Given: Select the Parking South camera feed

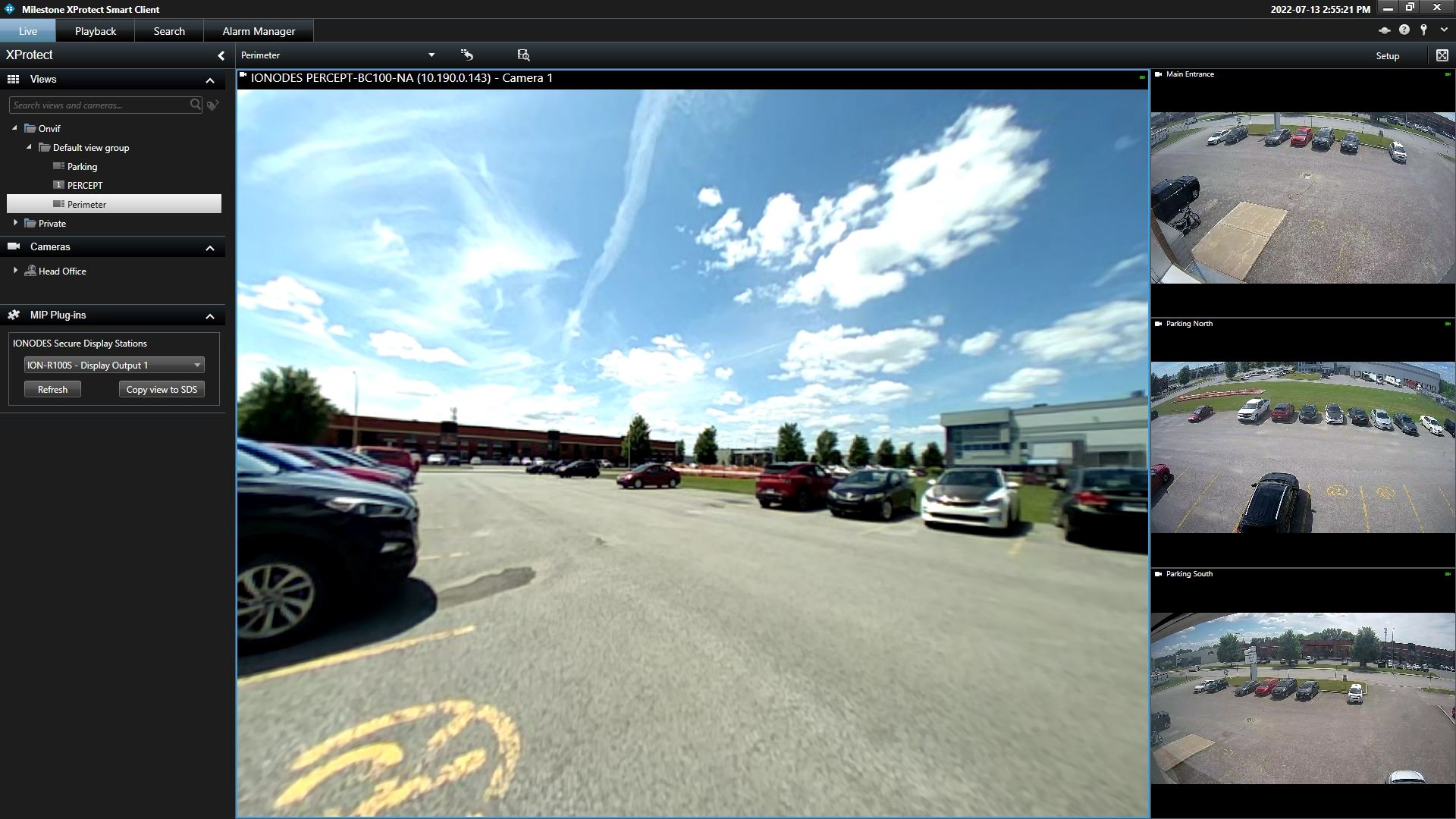Looking at the screenshot, I should coord(1303,698).
